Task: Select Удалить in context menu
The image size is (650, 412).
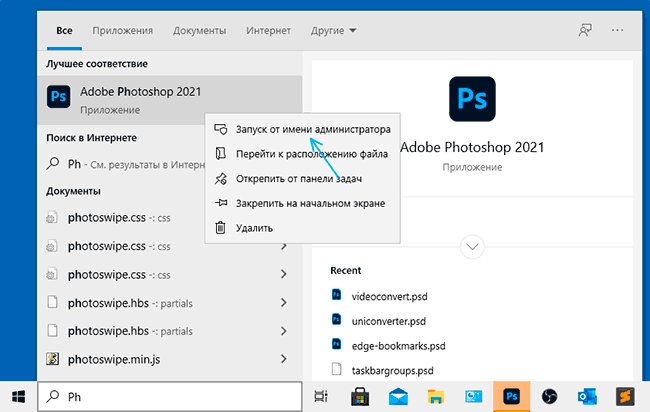Action: pyautogui.click(x=302, y=228)
